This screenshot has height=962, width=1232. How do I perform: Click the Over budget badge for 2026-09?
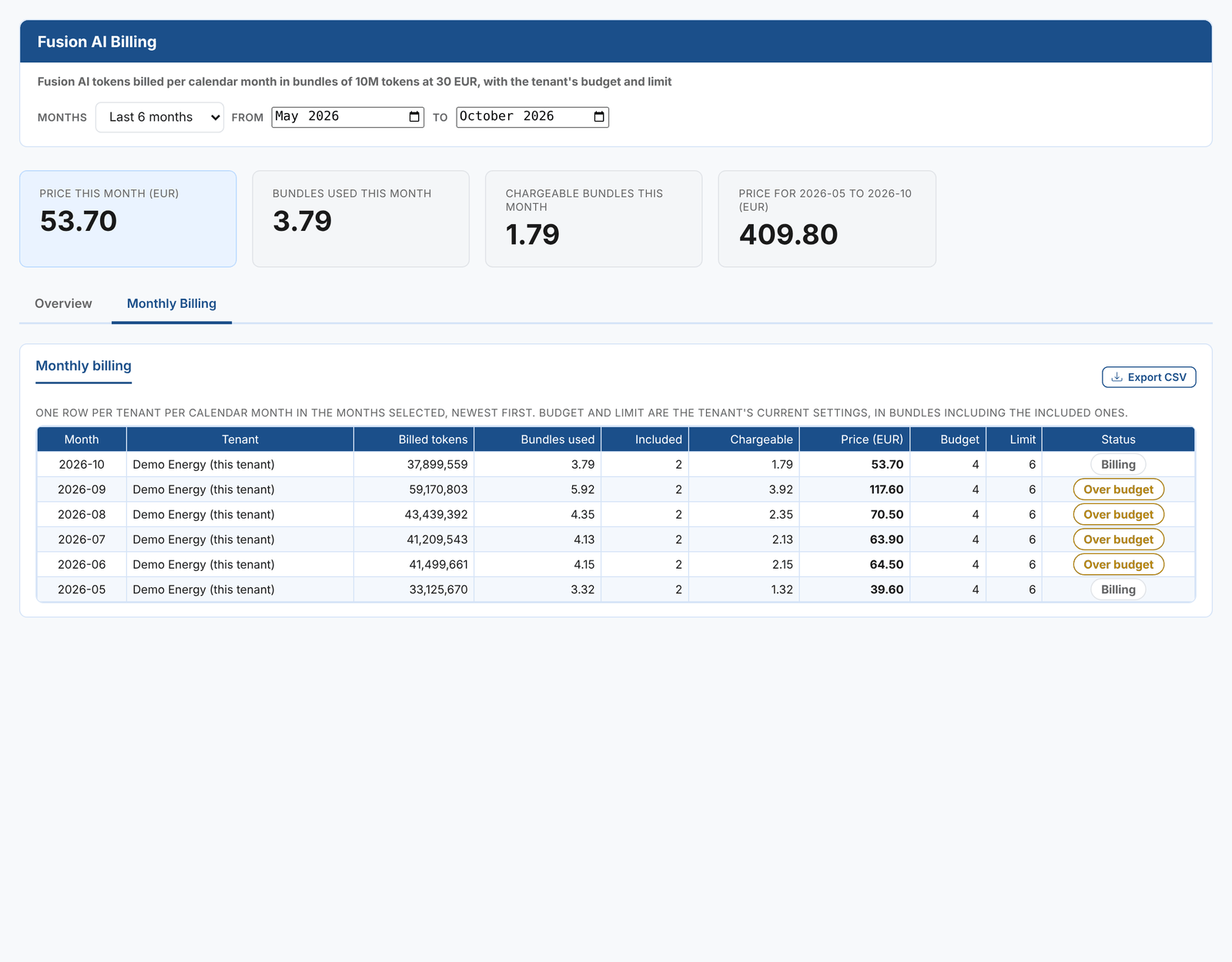[x=1118, y=489]
